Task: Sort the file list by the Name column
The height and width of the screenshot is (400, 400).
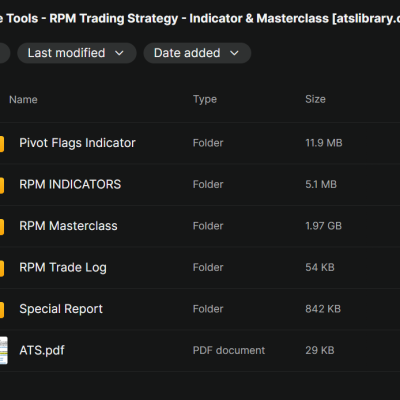Action: point(23,99)
